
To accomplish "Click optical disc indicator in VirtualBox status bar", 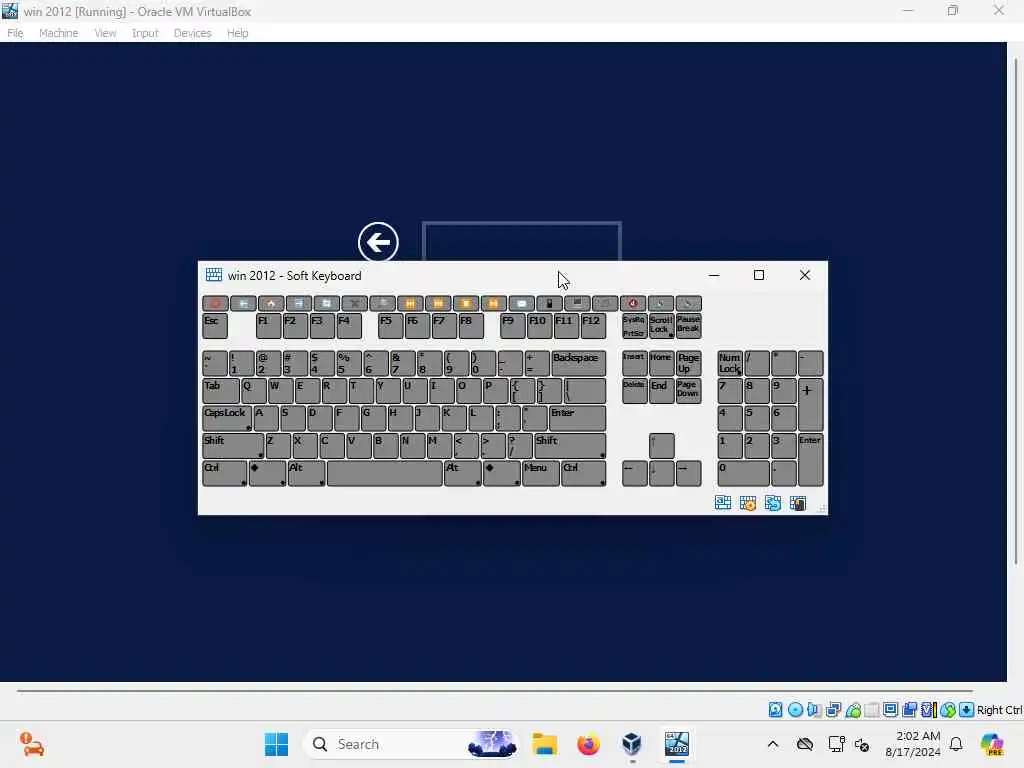I will point(795,710).
